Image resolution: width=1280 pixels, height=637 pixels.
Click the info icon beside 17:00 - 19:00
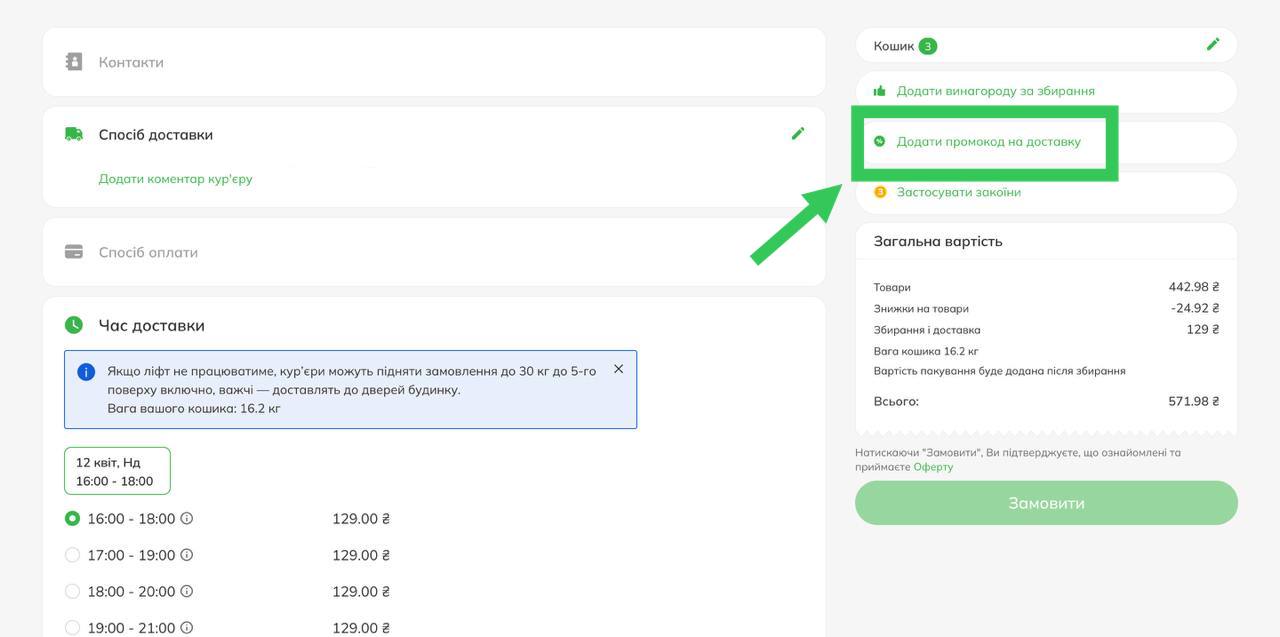187,555
